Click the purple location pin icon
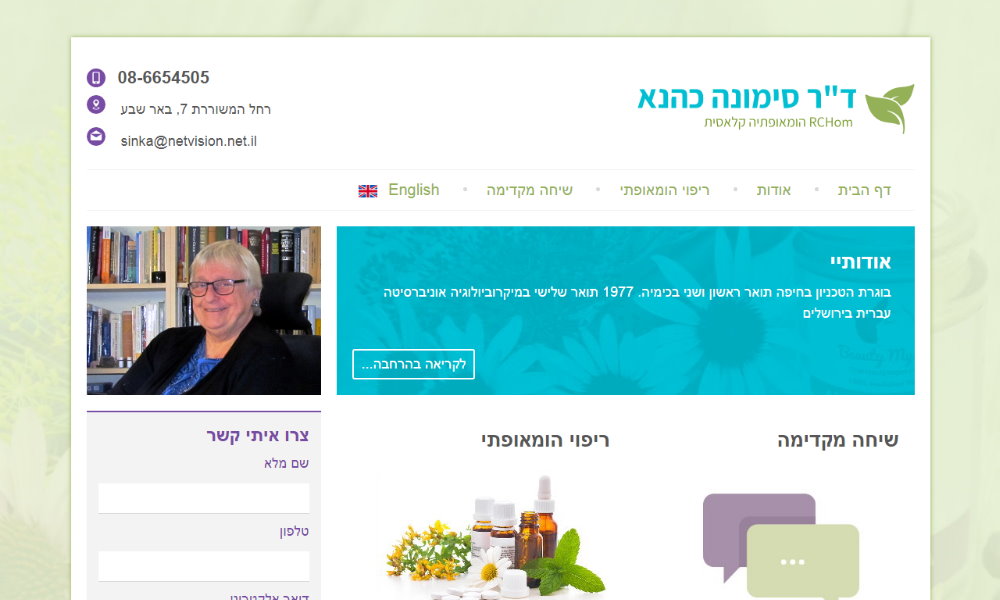Screen dimensions: 1000x600 coord(96,105)
